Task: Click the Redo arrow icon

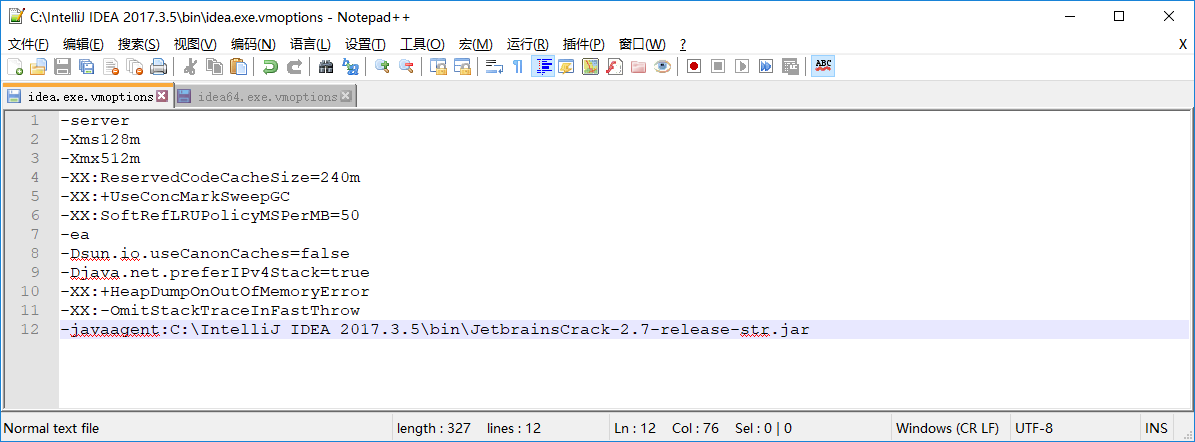Action: (x=294, y=67)
